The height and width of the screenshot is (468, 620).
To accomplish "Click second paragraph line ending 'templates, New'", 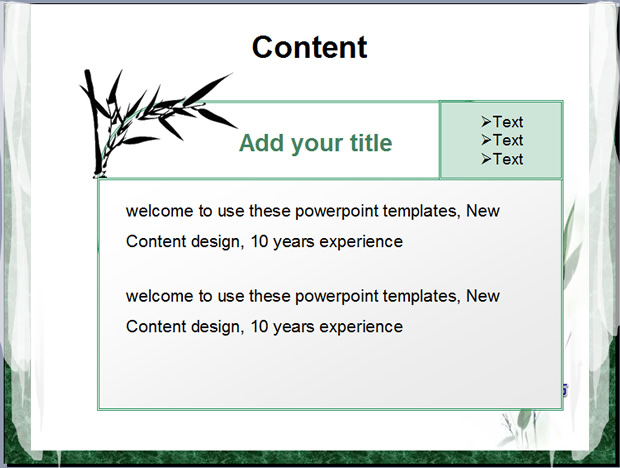I will [313, 296].
